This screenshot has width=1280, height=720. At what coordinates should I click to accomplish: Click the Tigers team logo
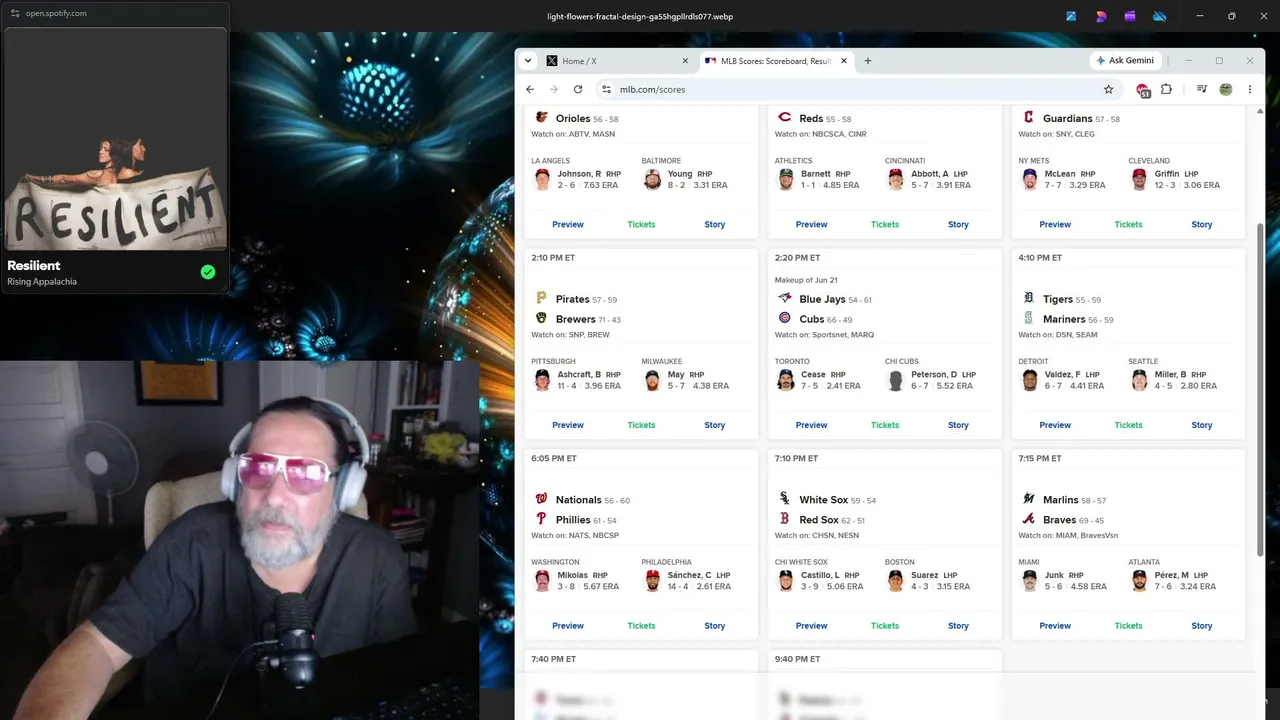[1028, 298]
